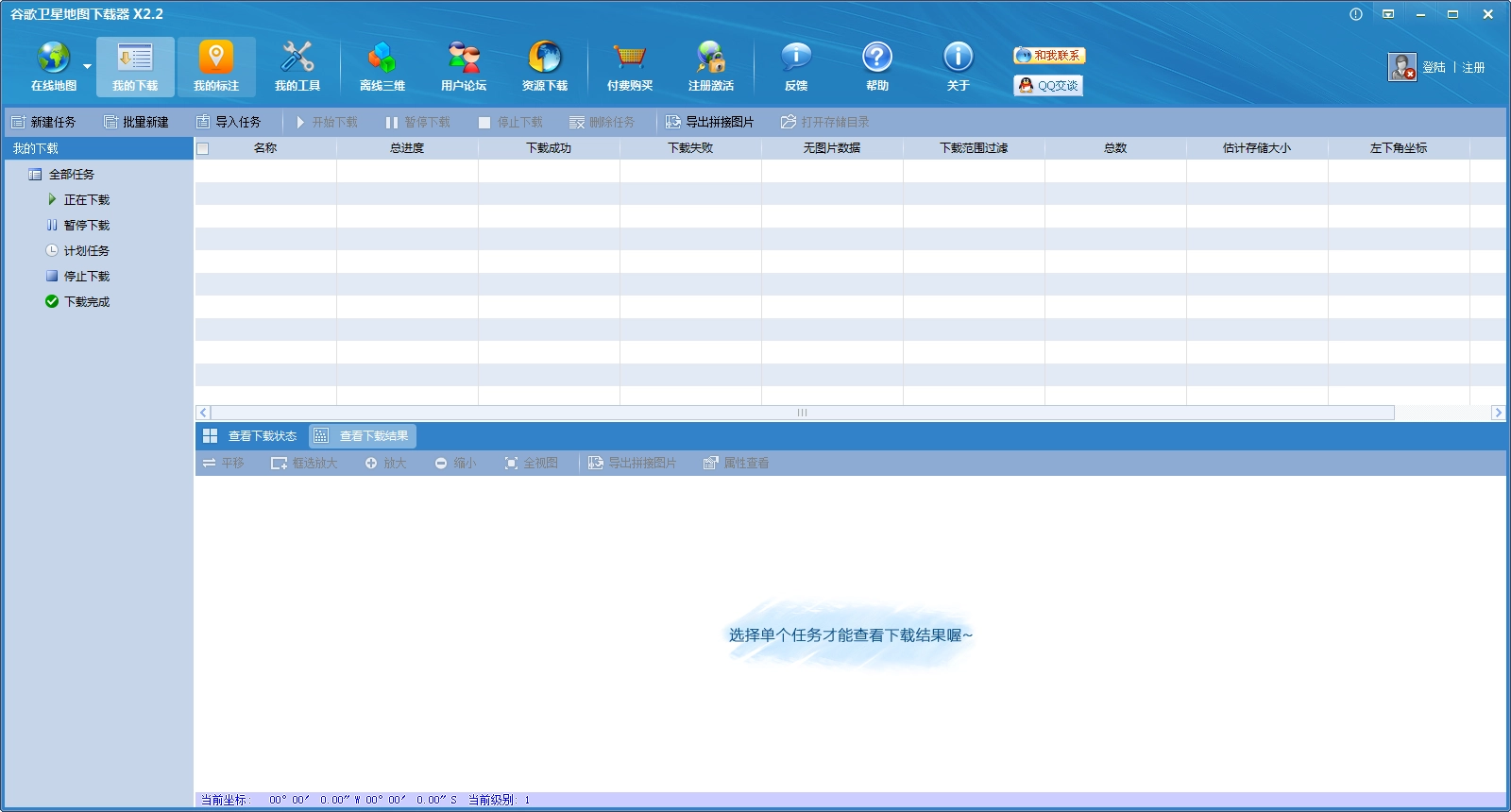Click the horizontal scrollbar under the task table
This screenshot has width=1511, height=812.
coord(802,413)
